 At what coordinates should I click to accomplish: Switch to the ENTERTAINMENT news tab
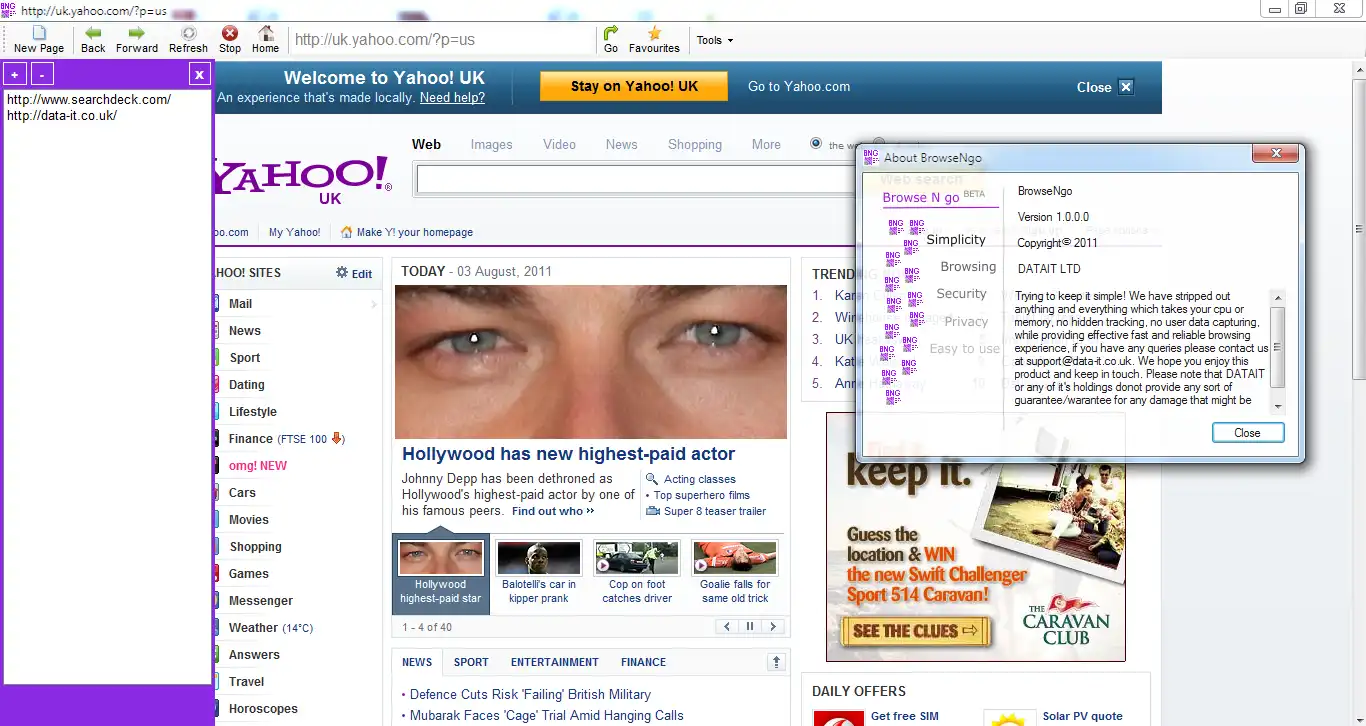(555, 662)
